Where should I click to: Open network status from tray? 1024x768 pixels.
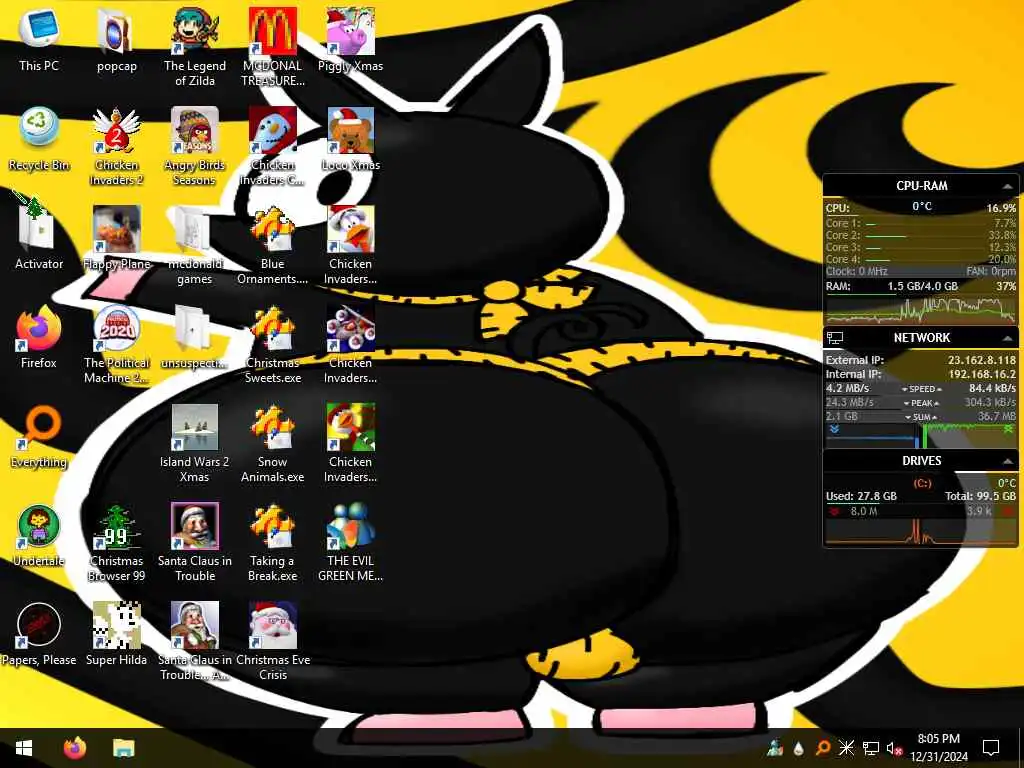click(x=870, y=748)
